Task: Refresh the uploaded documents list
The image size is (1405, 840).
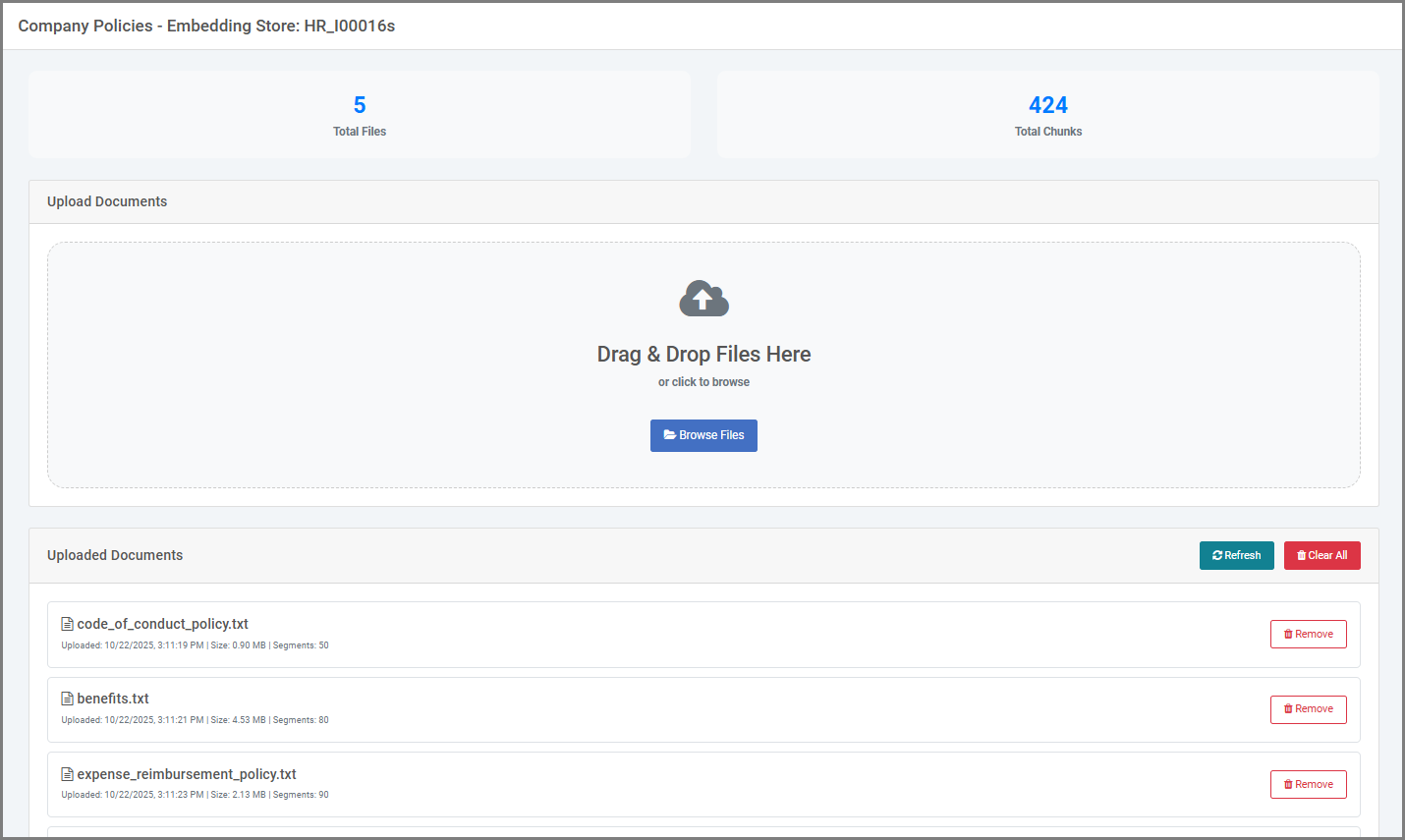Action: tap(1236, 555)
